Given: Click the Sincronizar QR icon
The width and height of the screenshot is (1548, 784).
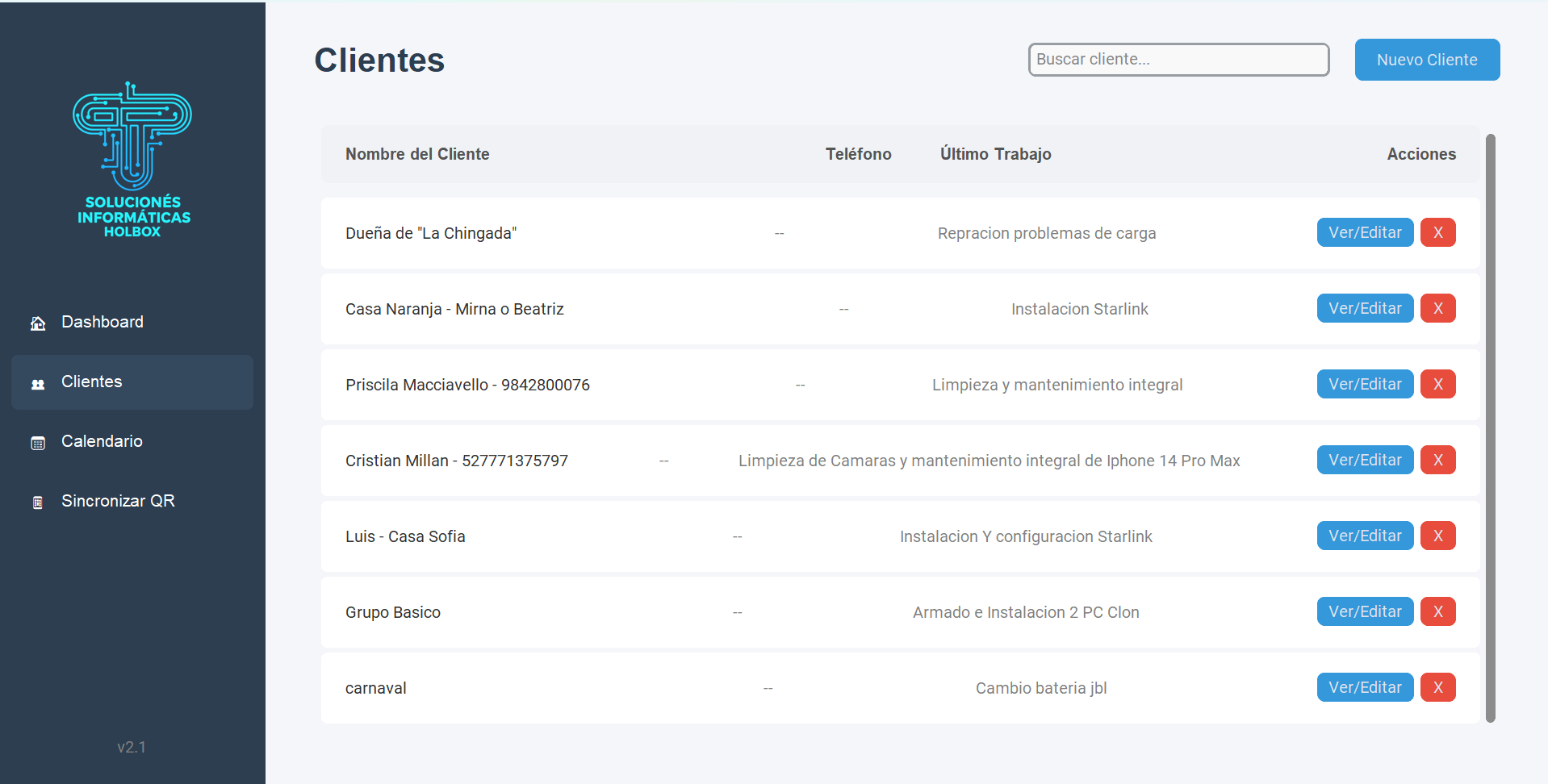Looking at the screenshot, I should click(38, 503).
